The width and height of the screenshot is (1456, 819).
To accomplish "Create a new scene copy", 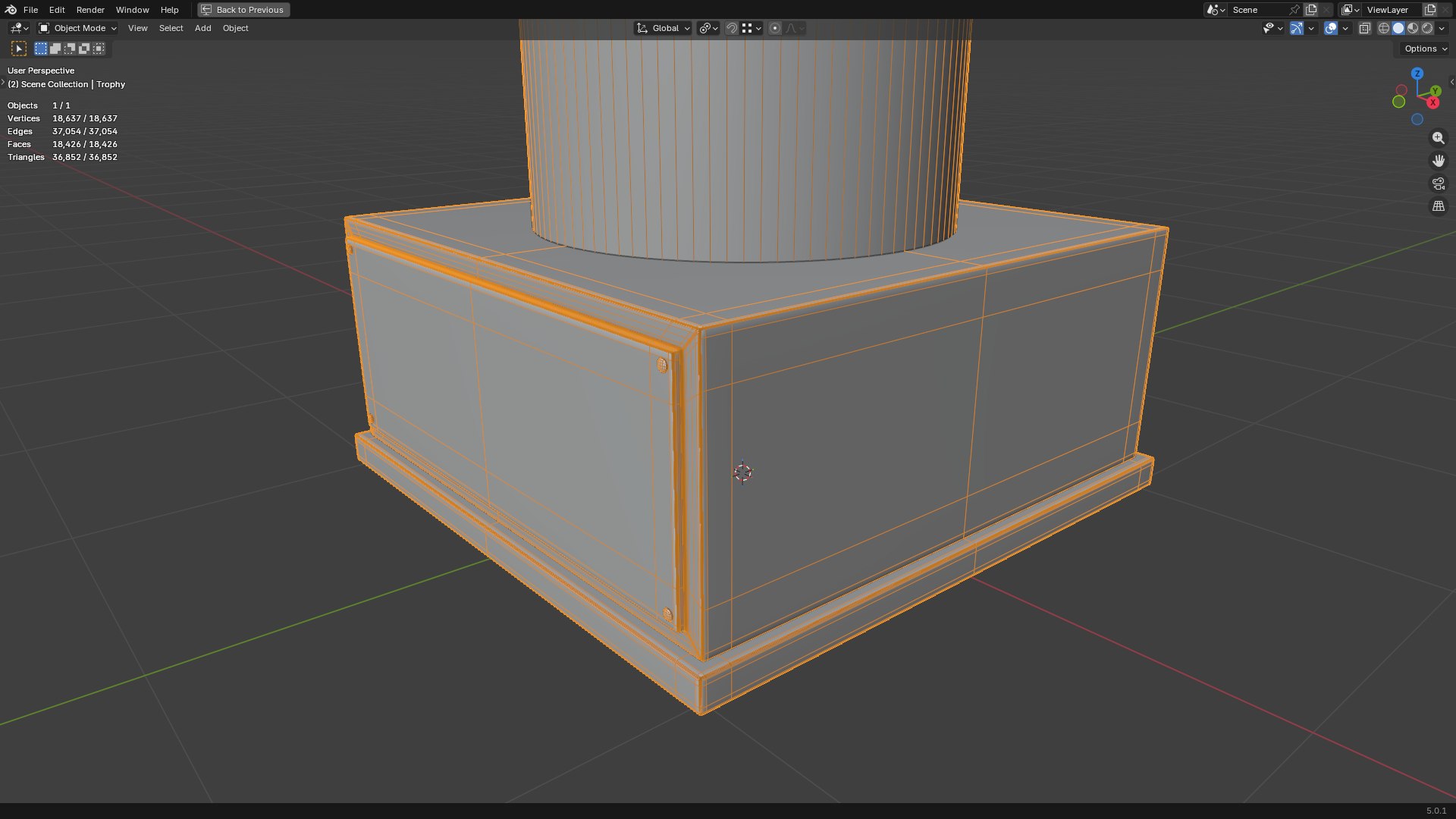I will tap(1311, 10).
